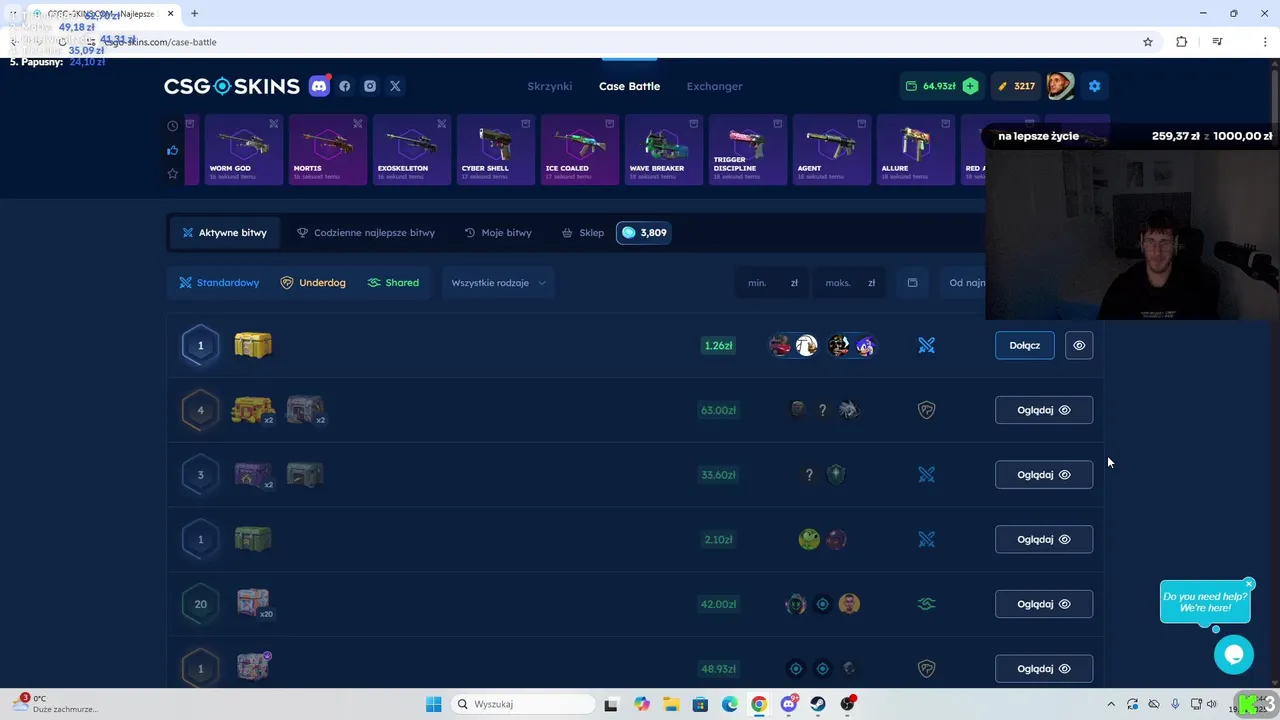Click the crossed swords icon in 1.26zł row
This screenshot has height=720, width=1280.
tap(927, 345)
